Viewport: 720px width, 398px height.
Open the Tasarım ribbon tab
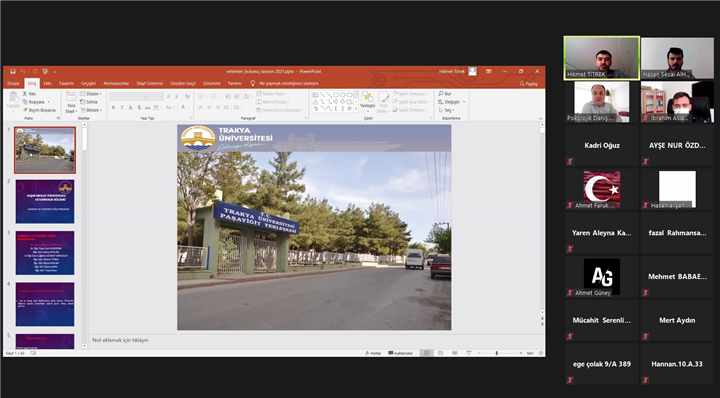66,84
